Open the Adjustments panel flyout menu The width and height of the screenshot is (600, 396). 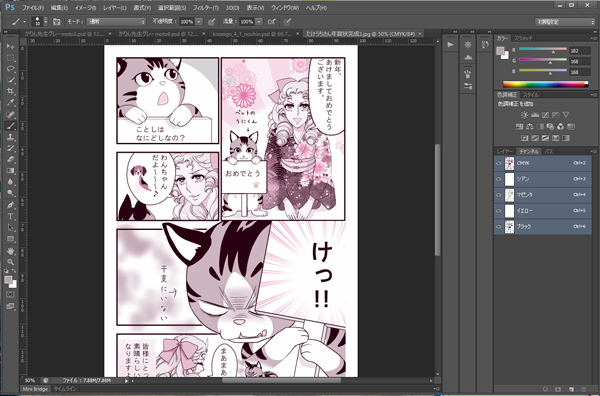(594, 95)
